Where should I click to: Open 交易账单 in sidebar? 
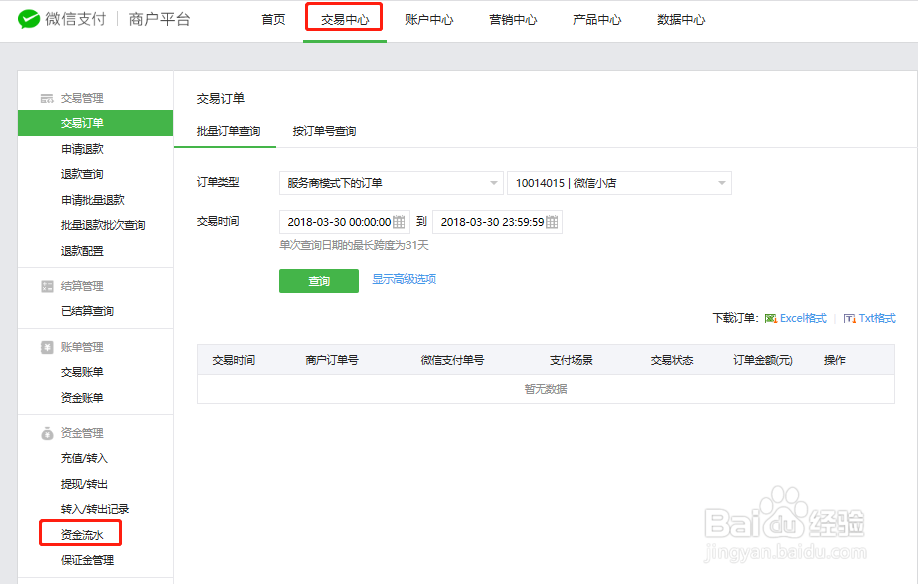82,372
